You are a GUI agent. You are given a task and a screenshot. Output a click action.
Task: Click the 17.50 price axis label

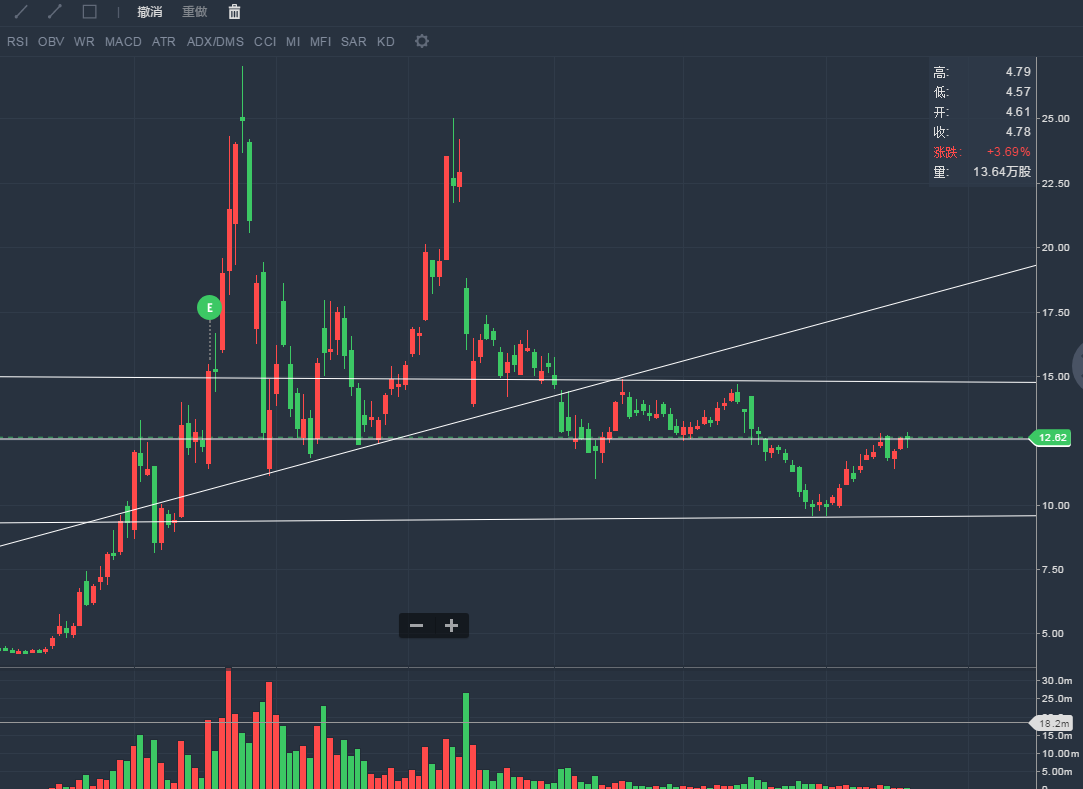point(1055,313)
